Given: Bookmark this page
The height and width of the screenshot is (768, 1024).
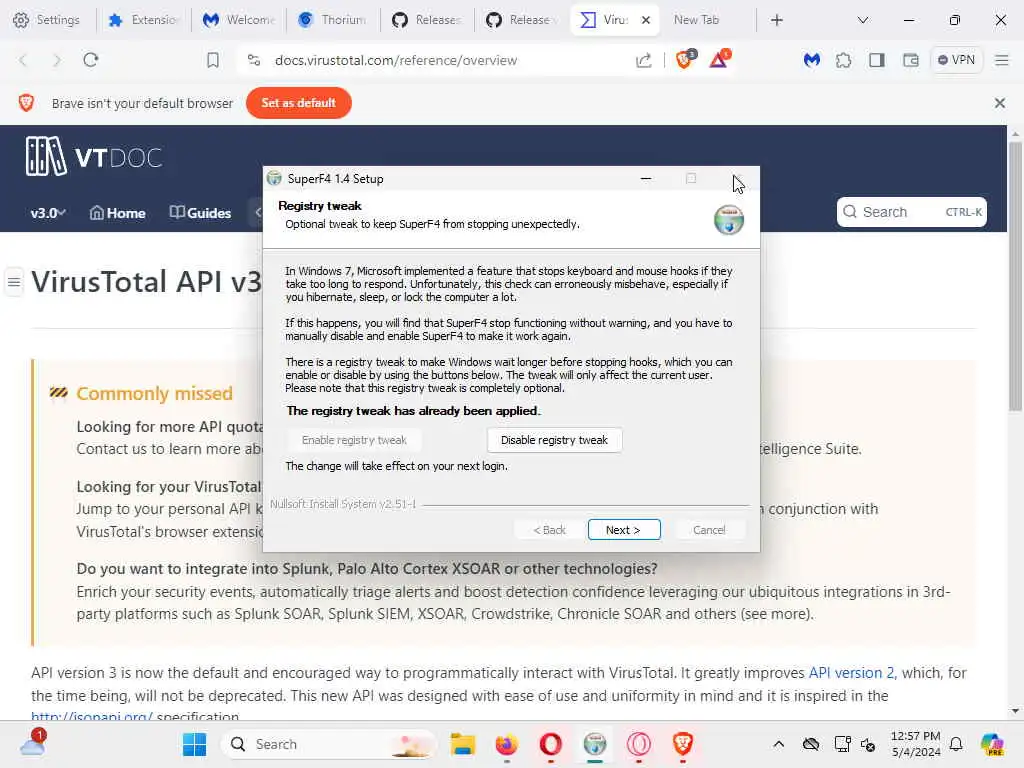Looking at the screenshot, I should pyautogui.click(x=213, y=60).
